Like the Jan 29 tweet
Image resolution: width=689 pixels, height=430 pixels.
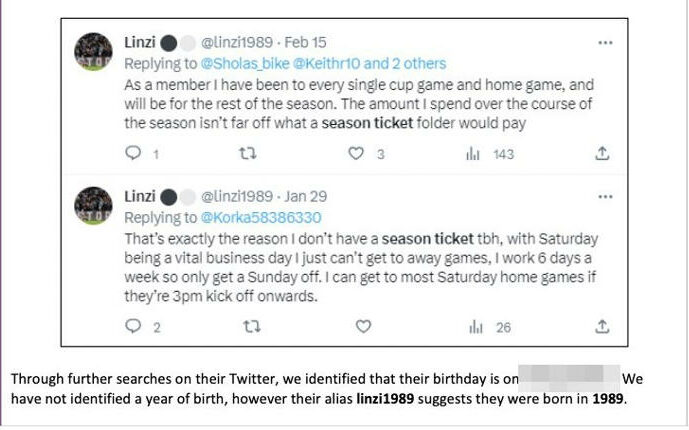click(x=364, y=326)
